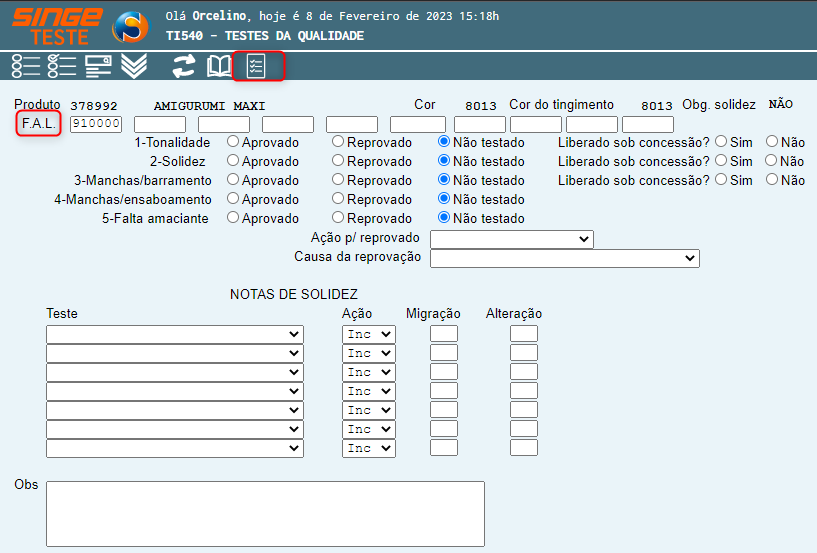Click the Obs text area
Image resolution: width=817 pixels, height=553 pixels.
[x=265, y=514]
